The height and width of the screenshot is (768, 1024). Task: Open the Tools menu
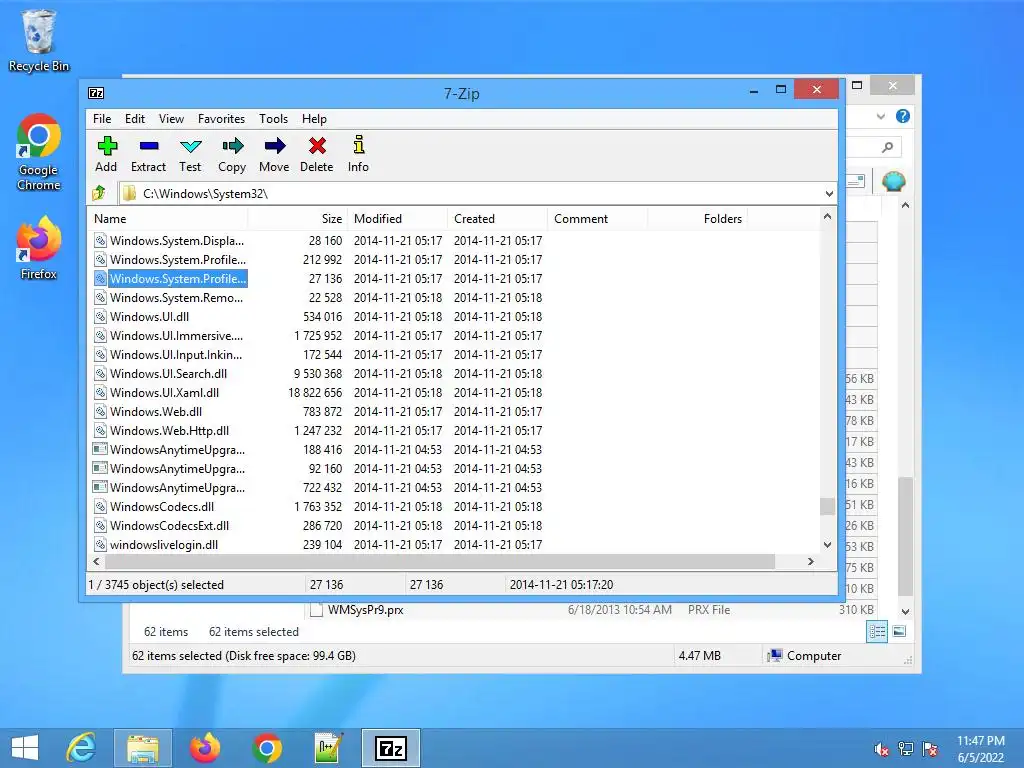pos(273,119)
